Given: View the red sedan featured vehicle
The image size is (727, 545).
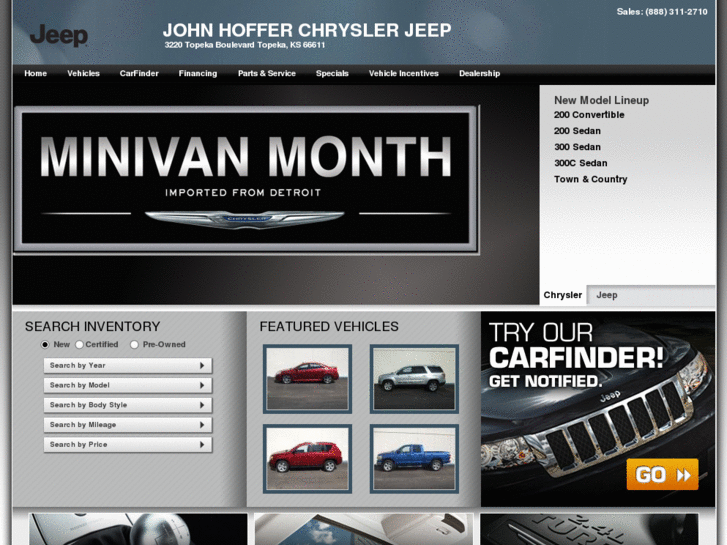Looking at the screenshot, I should [x=307, y=378].
